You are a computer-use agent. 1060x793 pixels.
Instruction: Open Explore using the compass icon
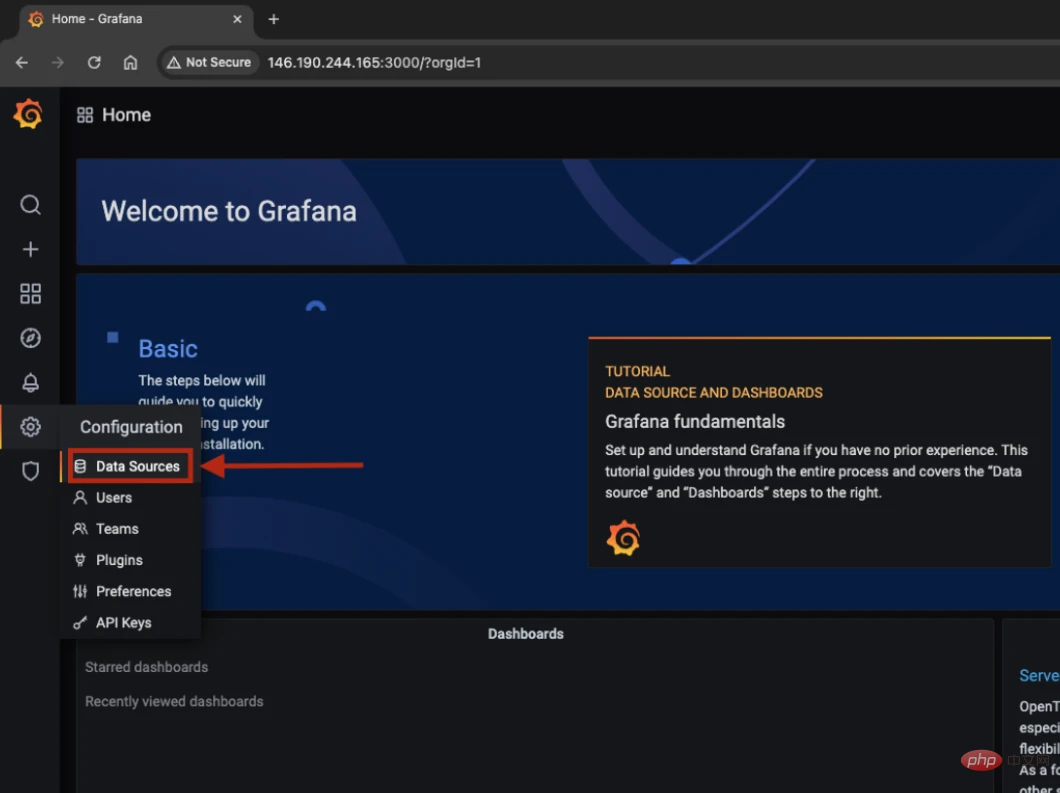pos(30,338)
